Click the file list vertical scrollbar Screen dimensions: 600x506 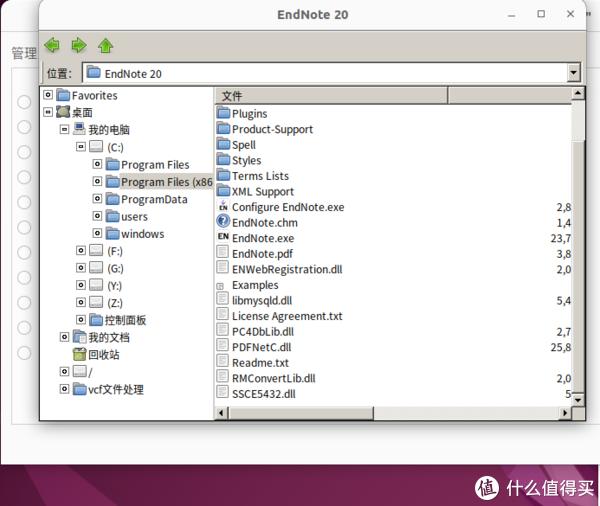click(577, 250)
